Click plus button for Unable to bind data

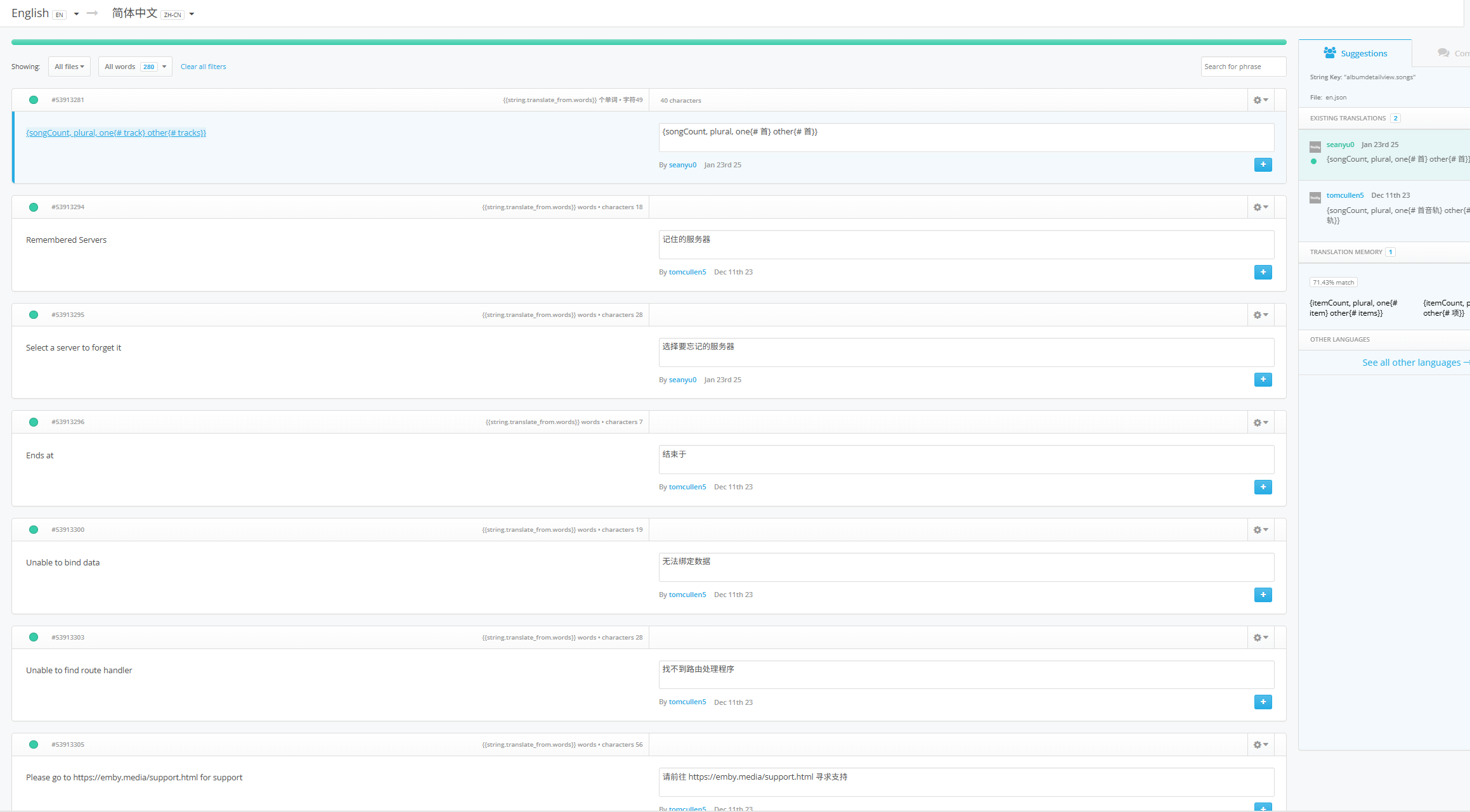click(x=1263, y=595)
